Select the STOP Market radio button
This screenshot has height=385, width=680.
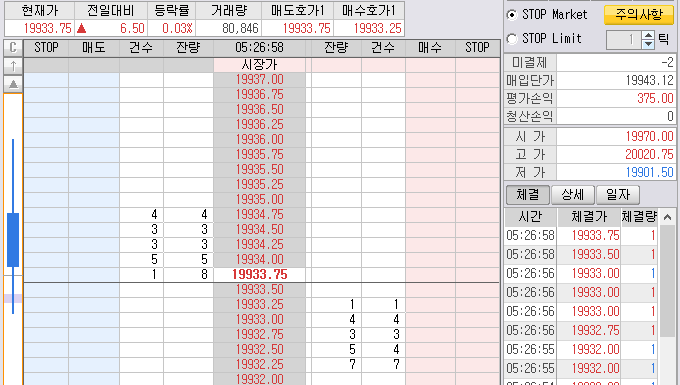click(512, 15)
